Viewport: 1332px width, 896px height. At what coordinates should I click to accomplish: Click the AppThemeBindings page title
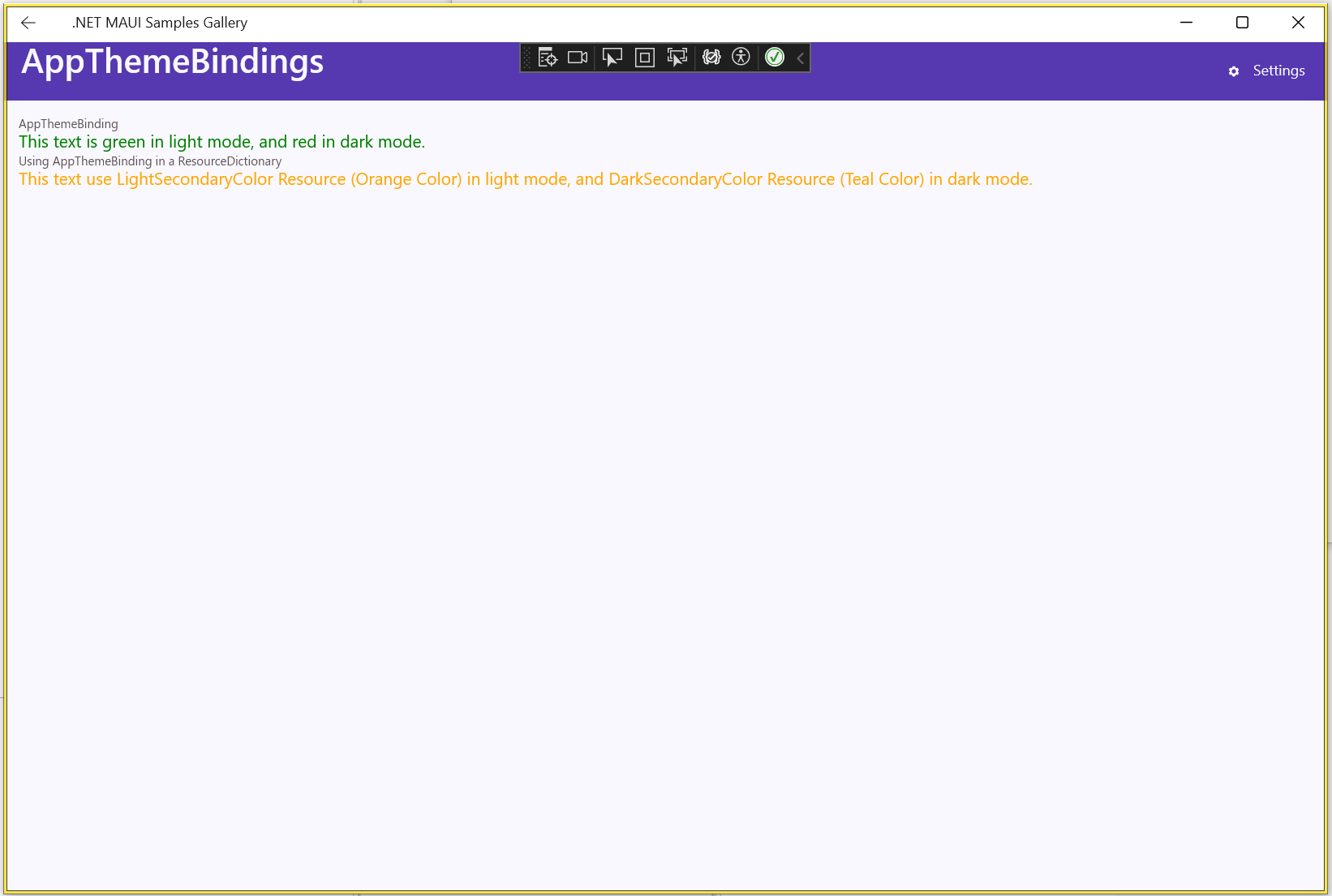tap(172, 62)
